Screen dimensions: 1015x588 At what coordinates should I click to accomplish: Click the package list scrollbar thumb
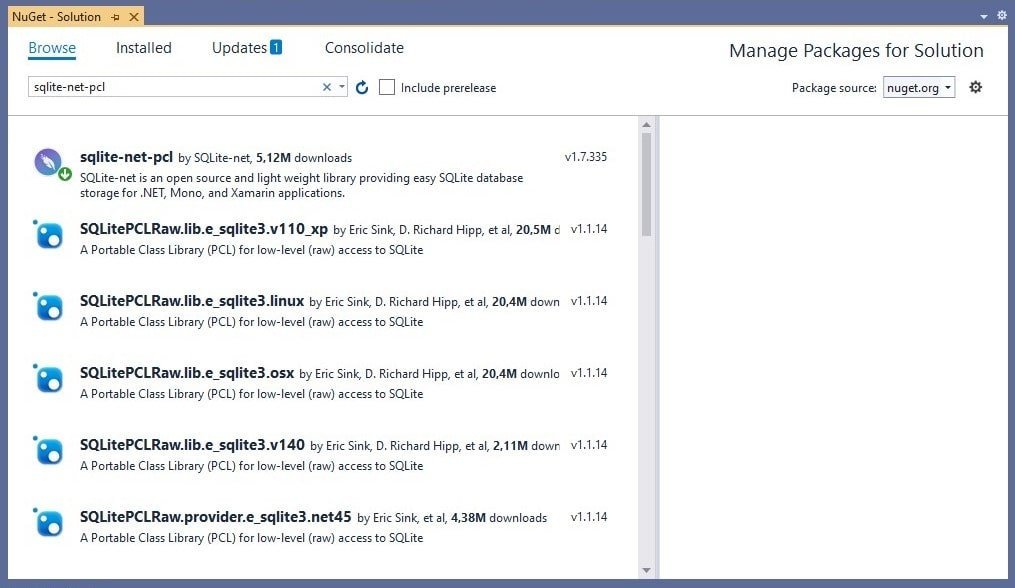[646, 185]
